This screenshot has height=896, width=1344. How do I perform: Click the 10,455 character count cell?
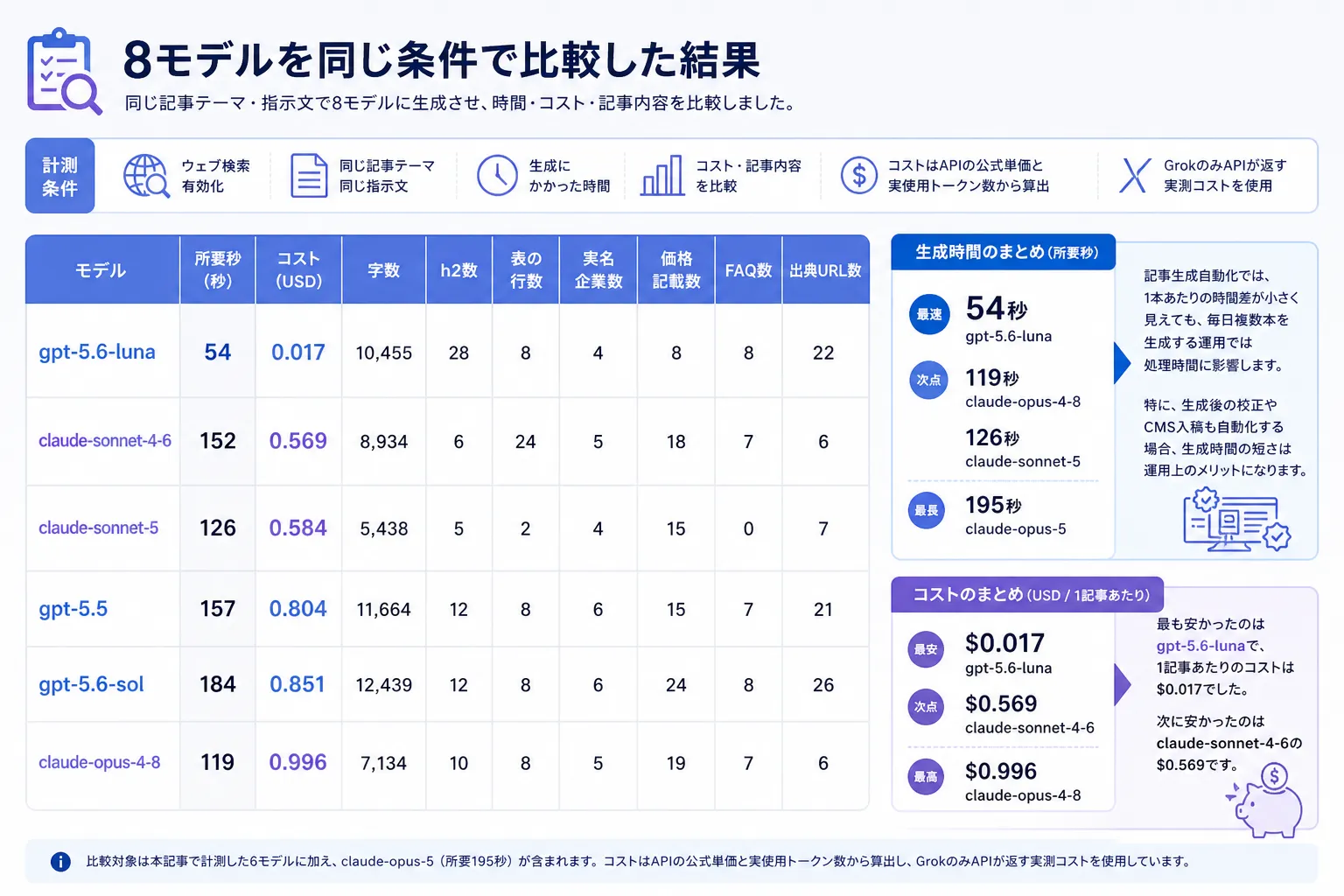coord(384,353)
